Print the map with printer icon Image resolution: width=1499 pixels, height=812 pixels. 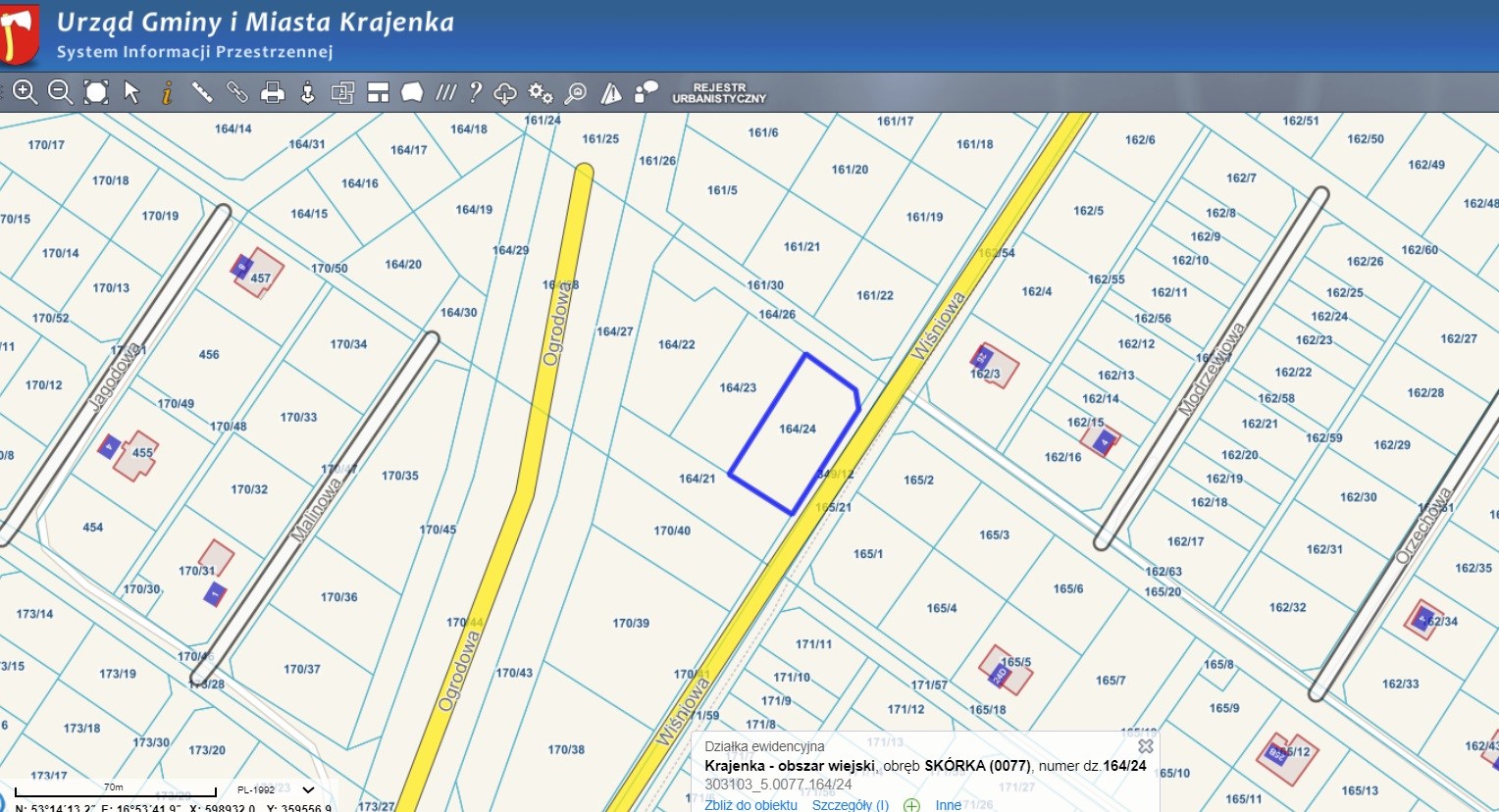click(272, 93)
